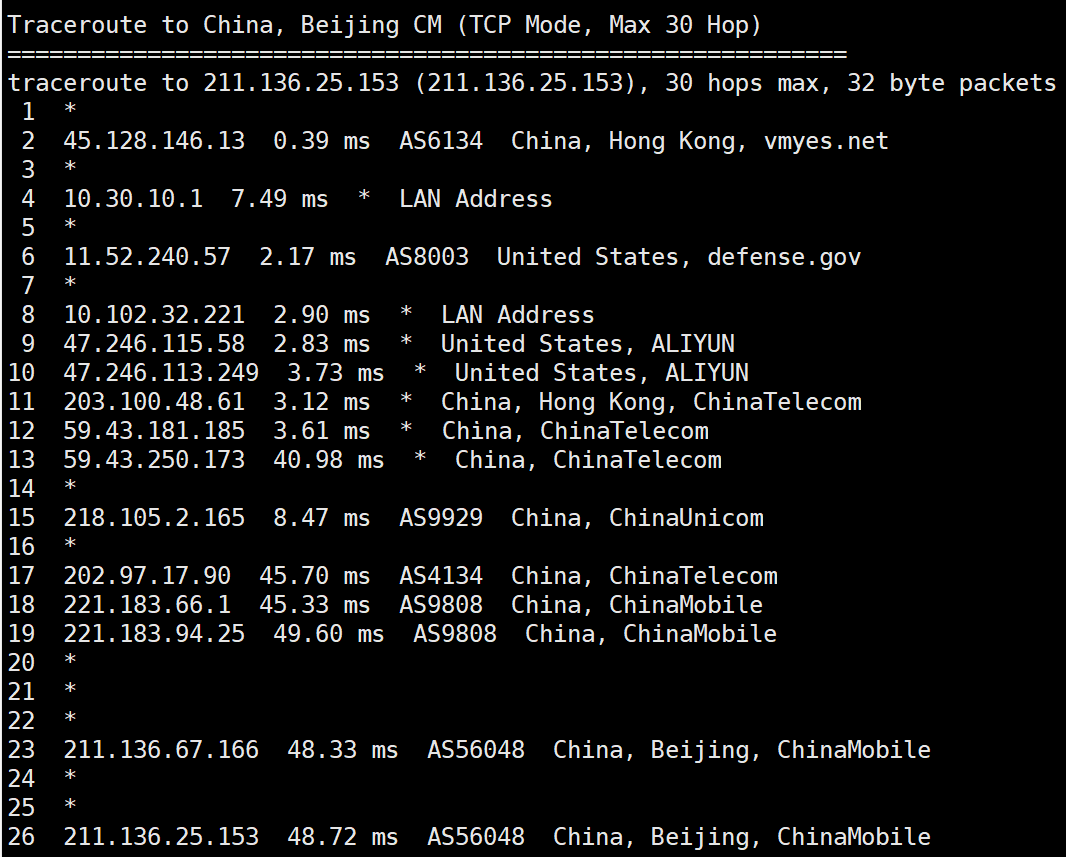Click the IP 59.43.181.185 on hop 12

154,431
